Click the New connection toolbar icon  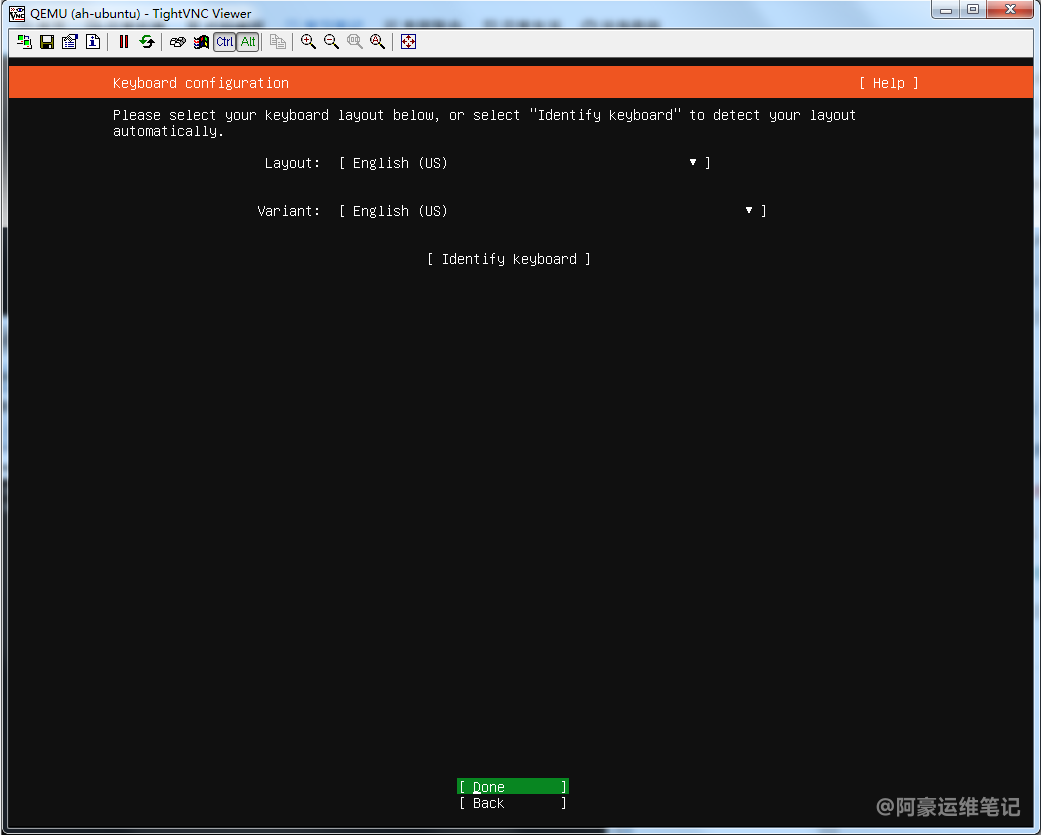point(24,42)
